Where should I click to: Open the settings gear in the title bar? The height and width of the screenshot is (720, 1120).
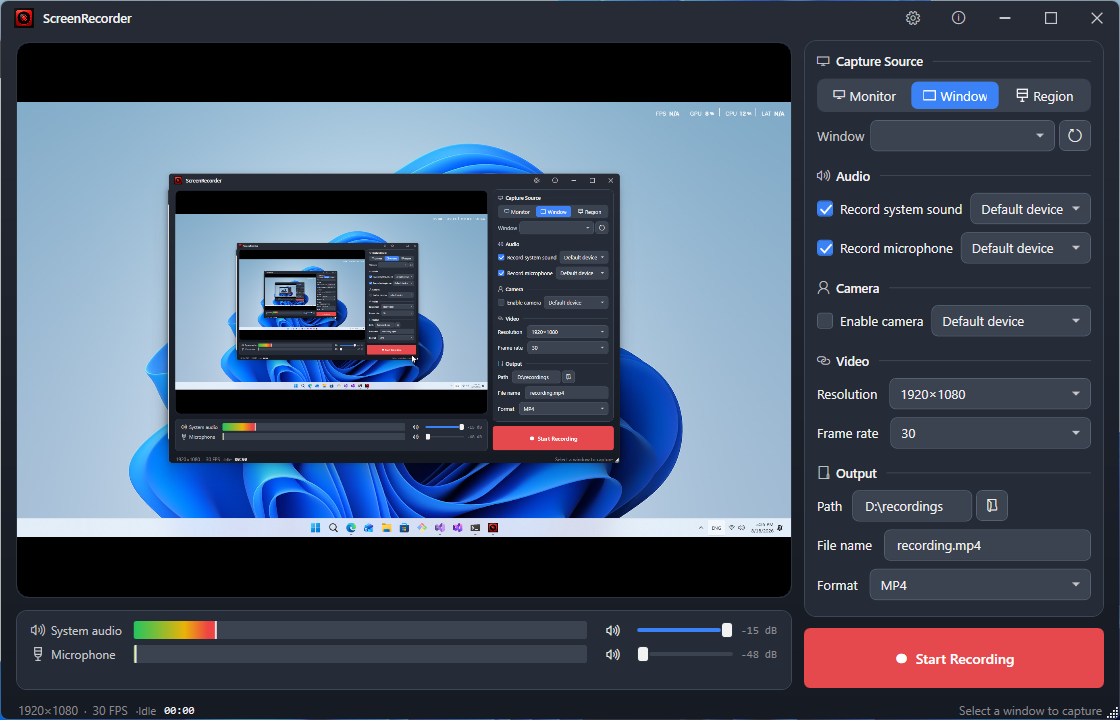[x=913, y=19]
